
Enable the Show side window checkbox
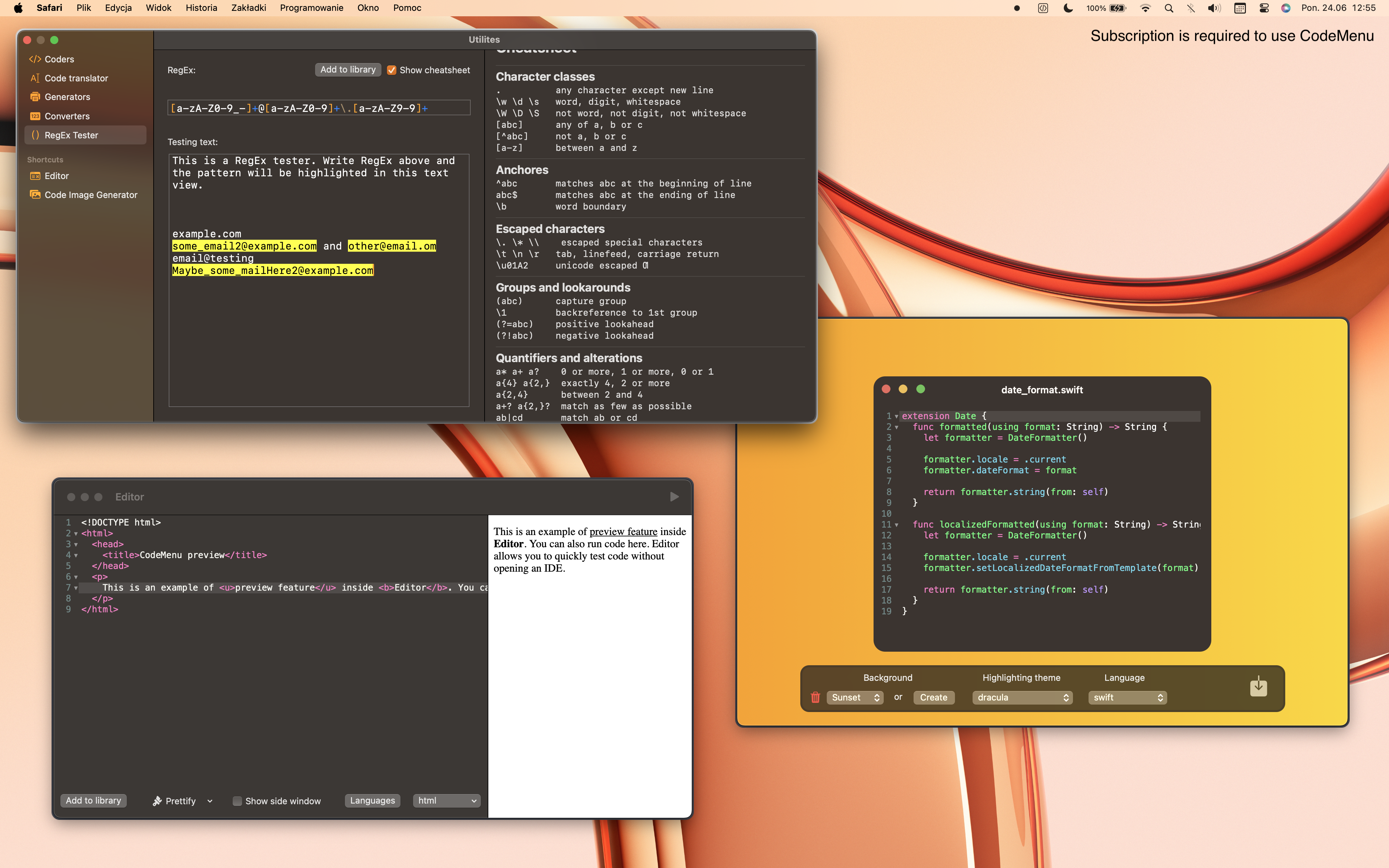(x=237, y=801)
